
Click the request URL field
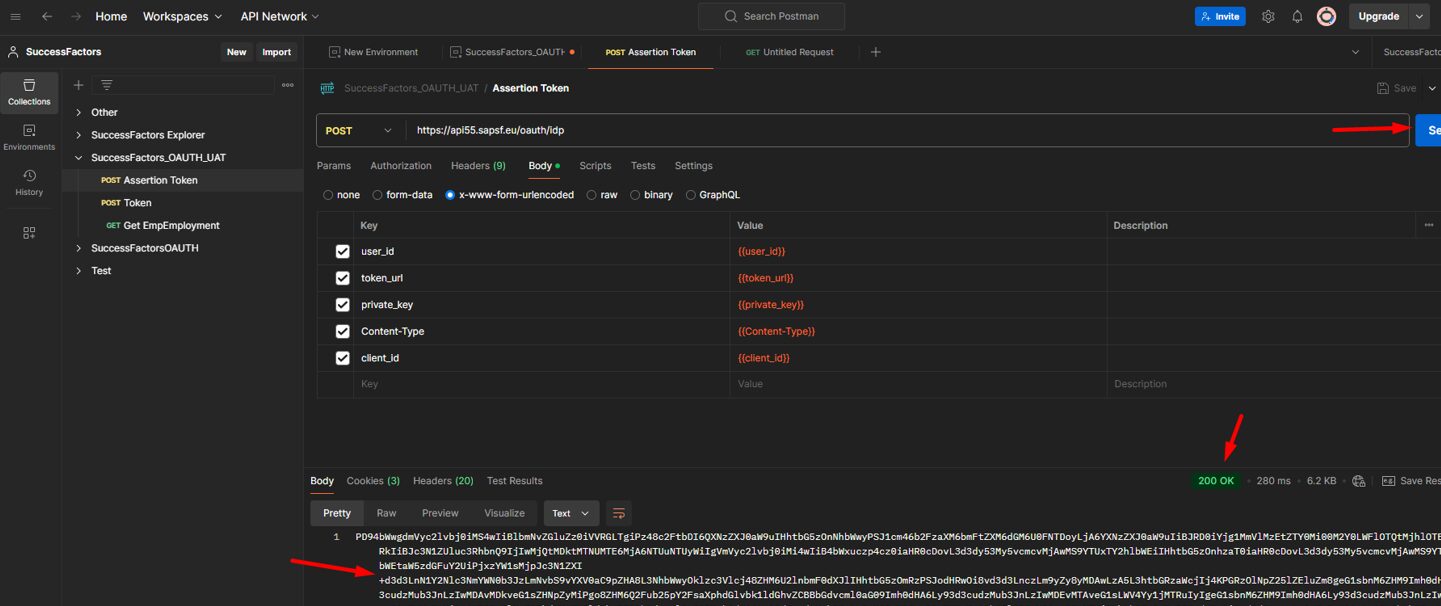tap(907, 131)
